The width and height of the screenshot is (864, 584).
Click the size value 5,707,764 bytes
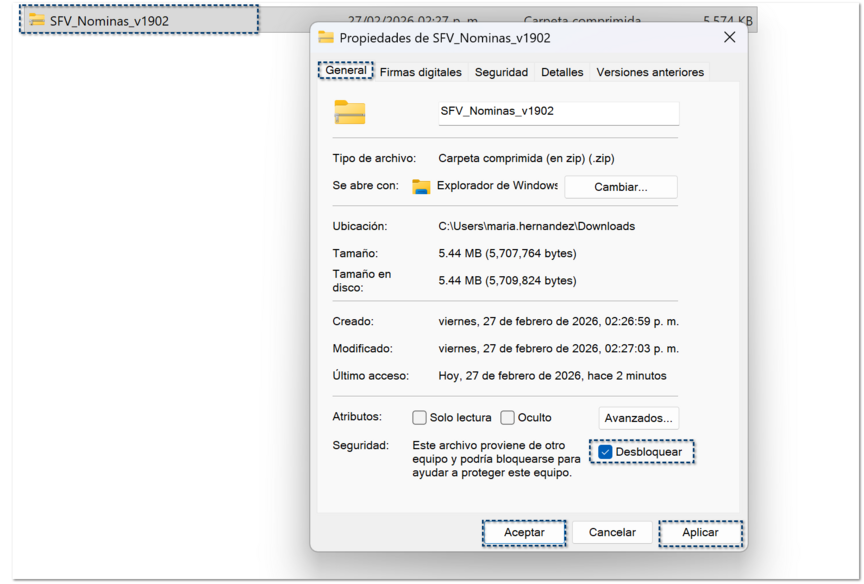point(507,253)
